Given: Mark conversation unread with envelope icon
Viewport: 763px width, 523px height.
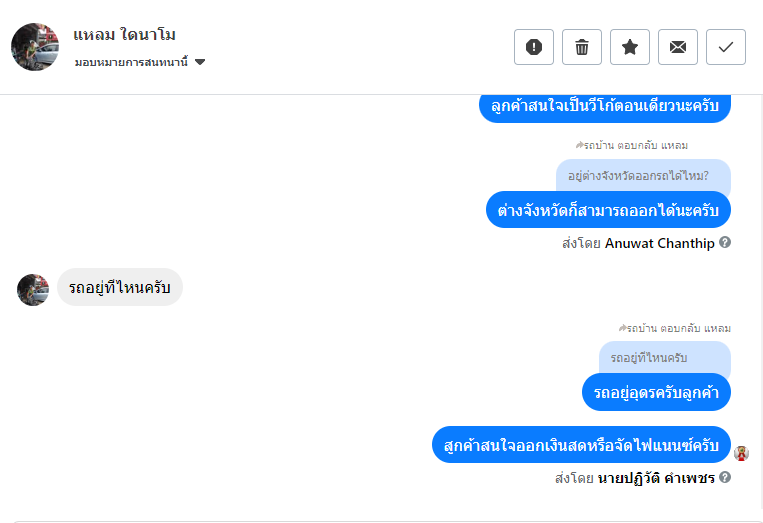Looking at the screenshot, I should (x=678, y=47).
